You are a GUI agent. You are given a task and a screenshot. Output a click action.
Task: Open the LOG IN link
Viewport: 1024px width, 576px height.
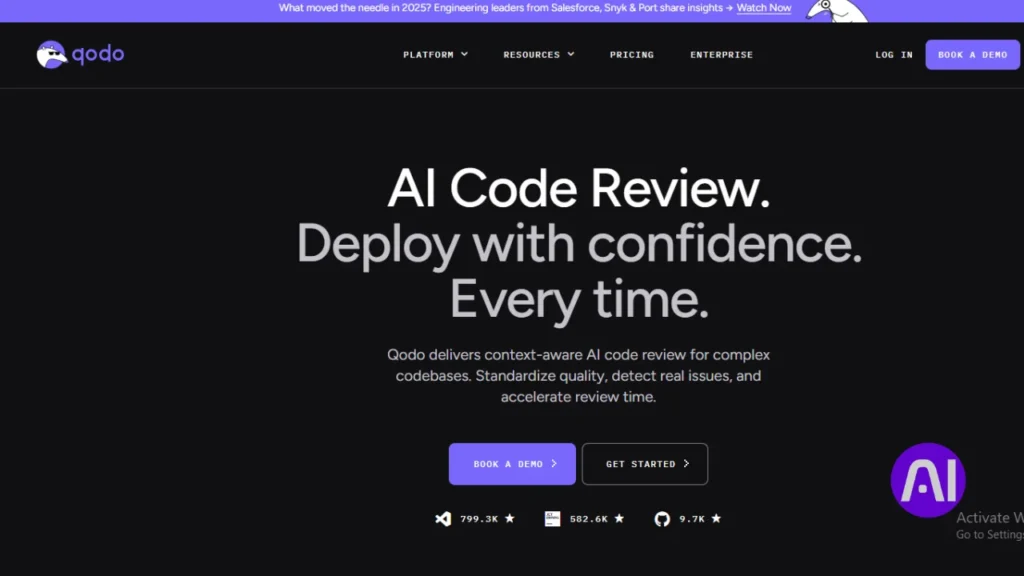(x=893, y=55)
